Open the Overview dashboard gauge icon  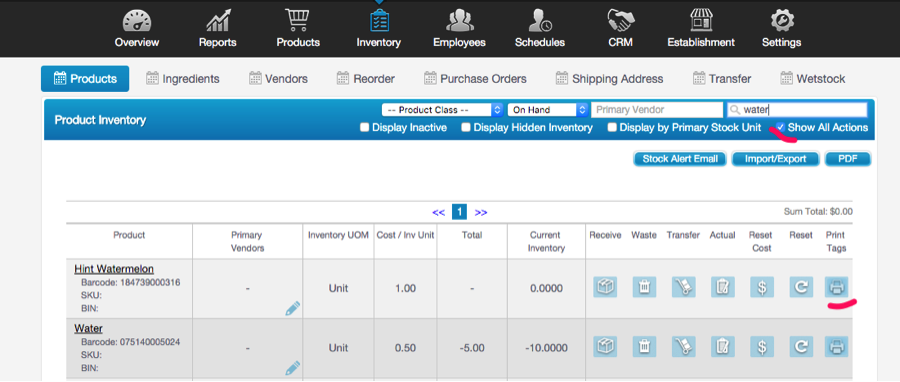tap(137, 21)
